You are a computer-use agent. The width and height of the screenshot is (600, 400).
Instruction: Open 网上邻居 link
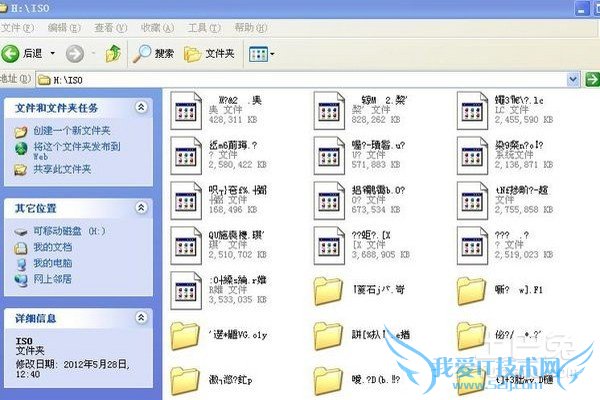(x=52, y=279)
